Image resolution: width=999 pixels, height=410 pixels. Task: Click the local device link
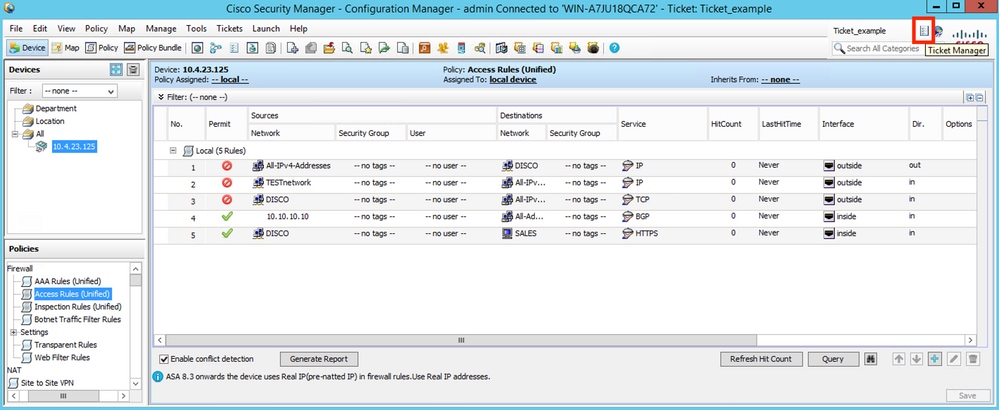click(513, 80)
